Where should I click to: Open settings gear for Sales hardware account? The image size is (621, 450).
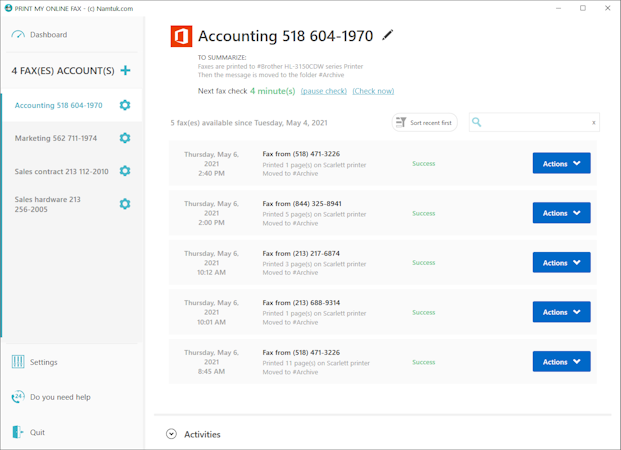(x=125, y=204)
